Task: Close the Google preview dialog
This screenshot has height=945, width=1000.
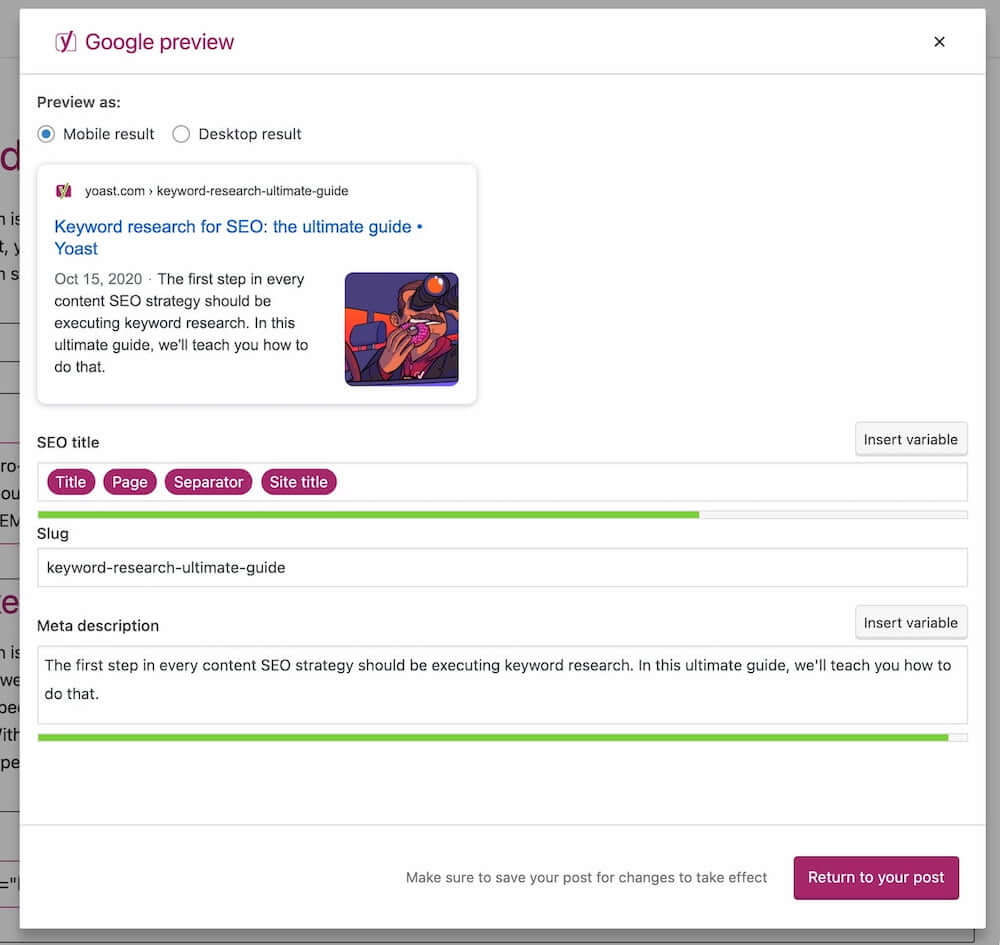Action: (939, 42)
